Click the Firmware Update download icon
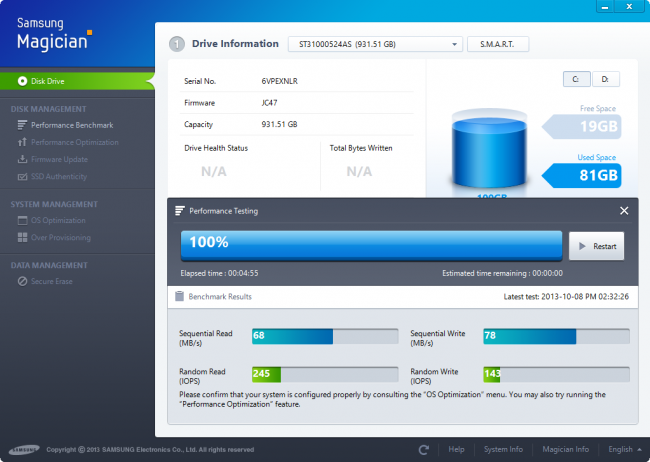 pyautogui.click(x=22, y=159)
